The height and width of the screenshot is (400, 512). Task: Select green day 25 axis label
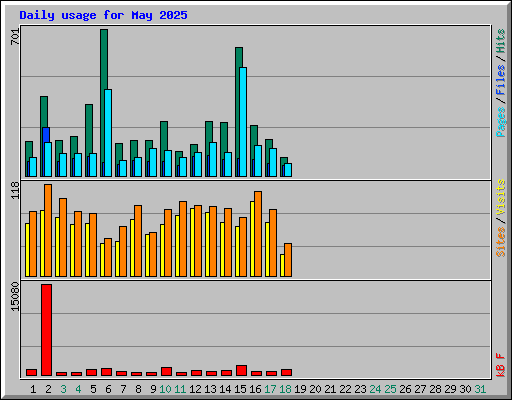point(390,389)
